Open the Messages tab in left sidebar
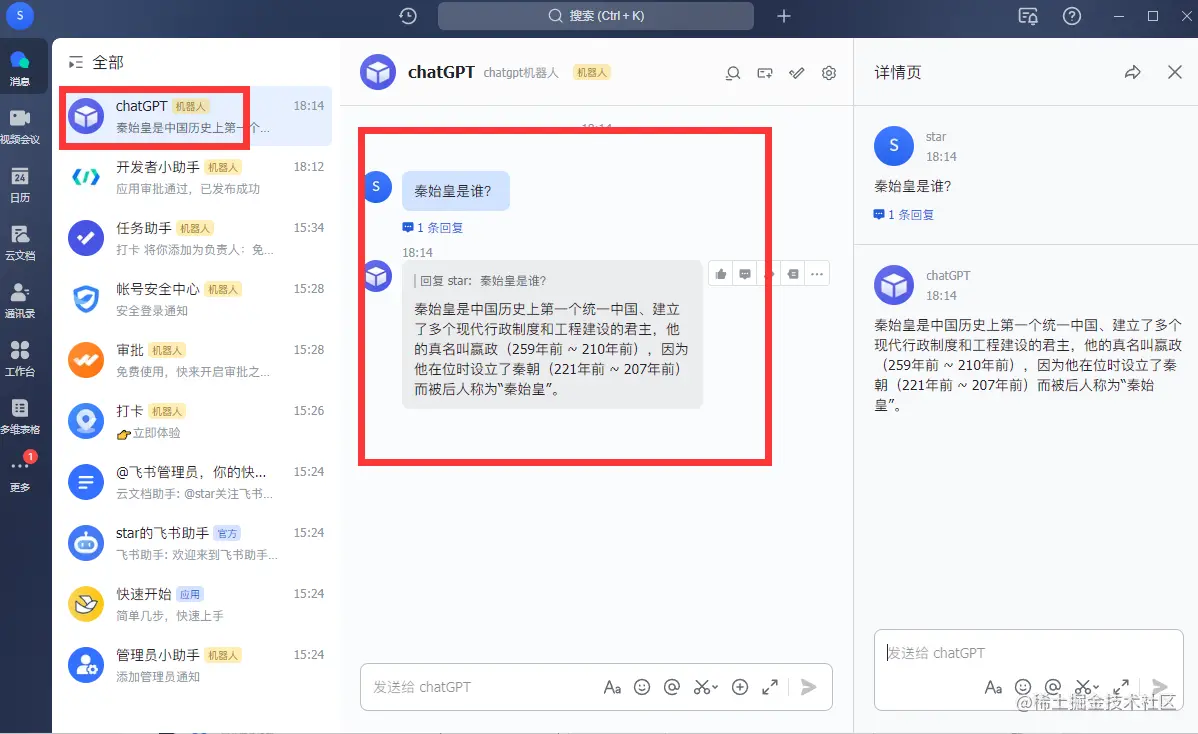The width and height of the screenshot is (1198, 734). click(20, 67)
